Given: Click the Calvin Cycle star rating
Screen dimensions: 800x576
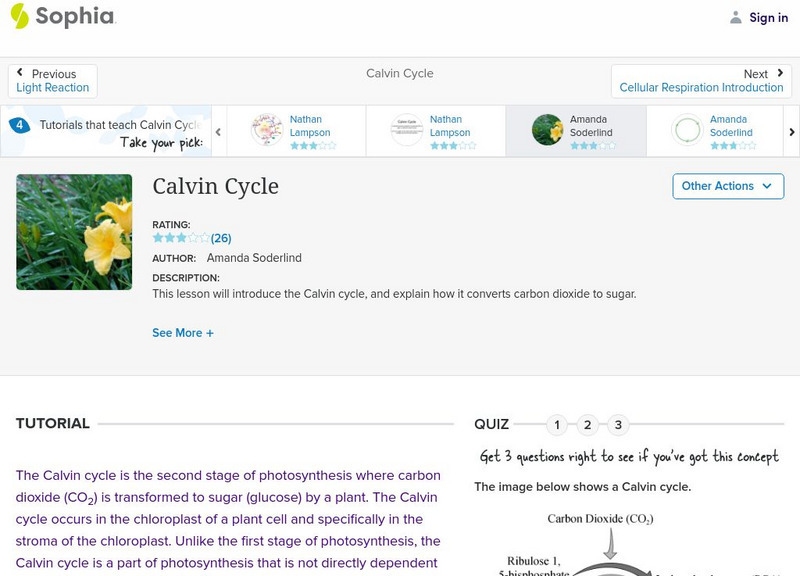Looking at the screenshot, I should (180, 238).
